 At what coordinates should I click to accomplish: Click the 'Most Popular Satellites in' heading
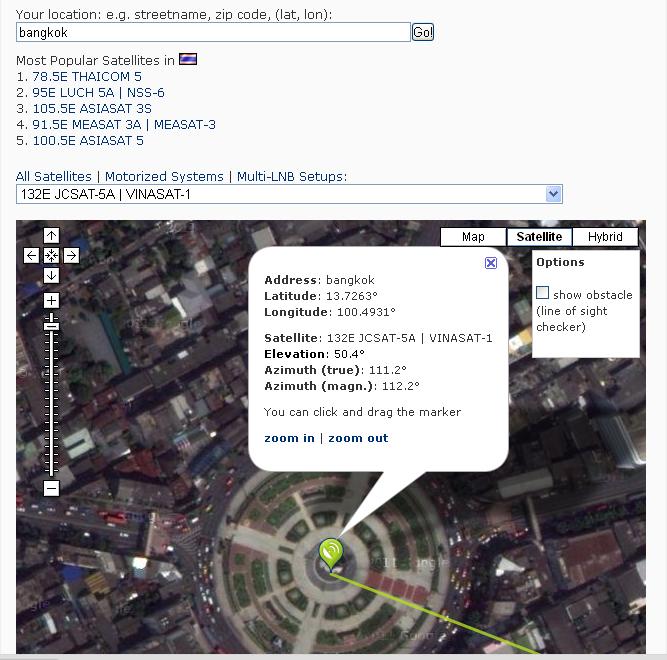coord(95,61)
